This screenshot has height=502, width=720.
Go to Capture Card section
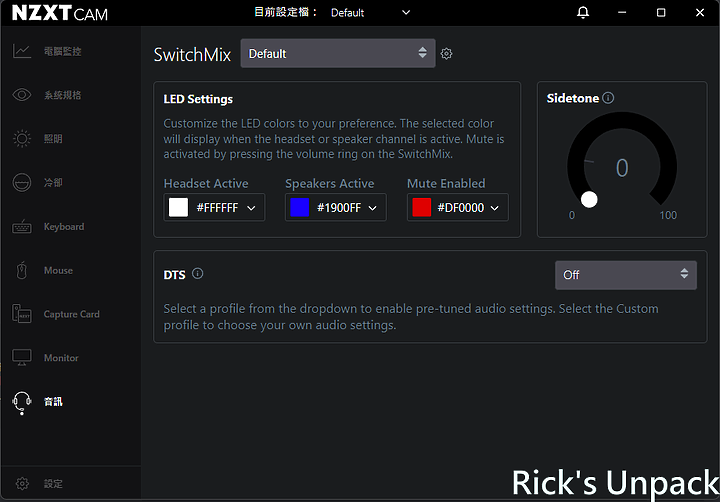pos(72,314)
